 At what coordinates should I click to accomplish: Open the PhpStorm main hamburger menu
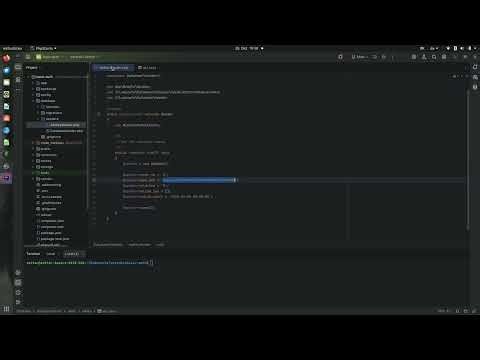click(28, 57)
